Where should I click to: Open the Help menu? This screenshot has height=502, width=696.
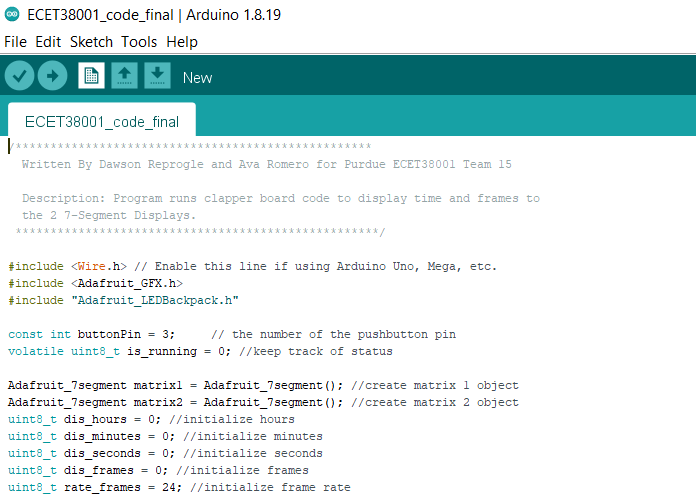[x=182, y=42]
